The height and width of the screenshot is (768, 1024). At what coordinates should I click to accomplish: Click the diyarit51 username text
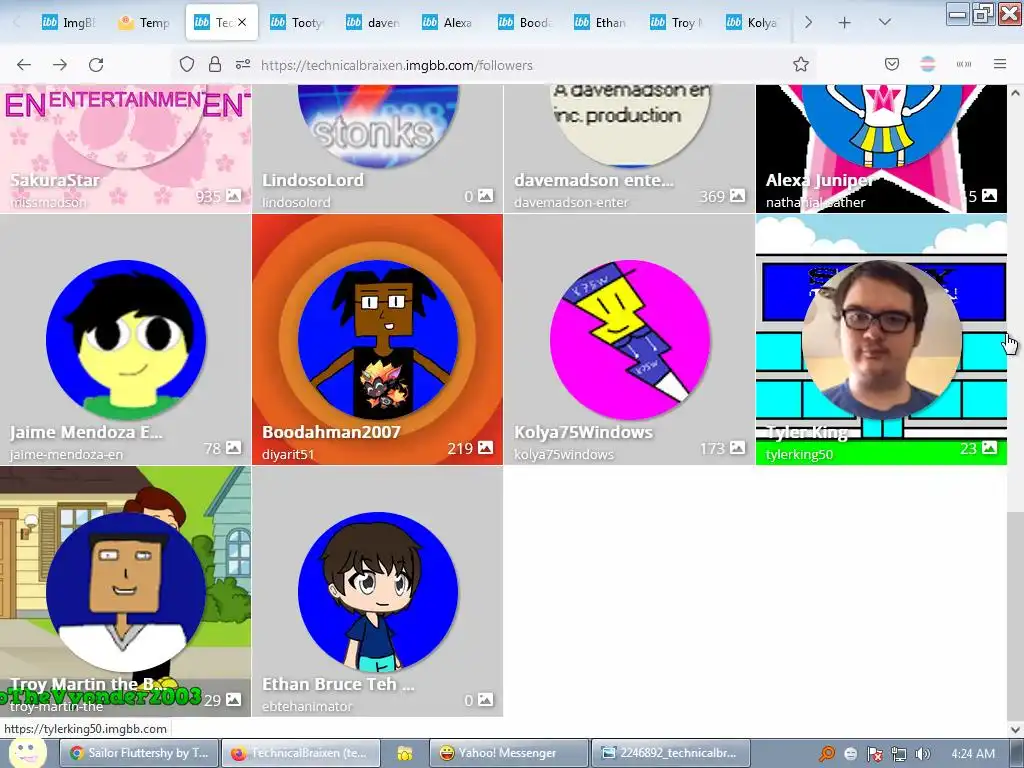[288, 455]
